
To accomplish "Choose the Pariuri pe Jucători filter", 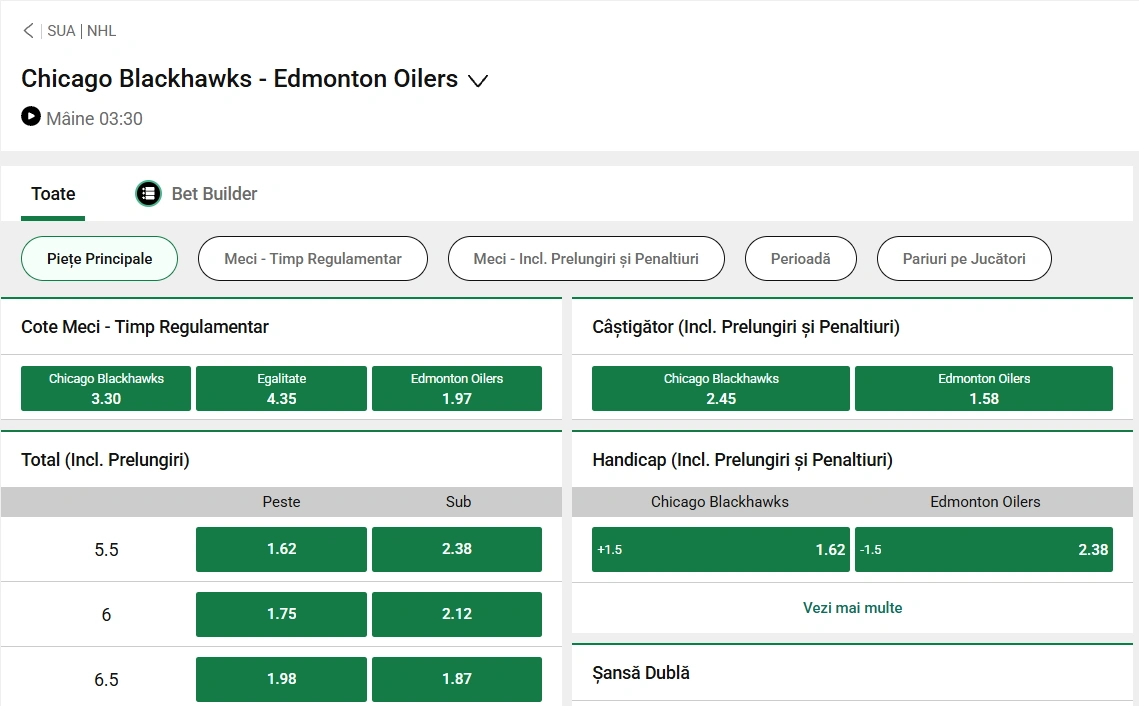I will coord(964,259).
